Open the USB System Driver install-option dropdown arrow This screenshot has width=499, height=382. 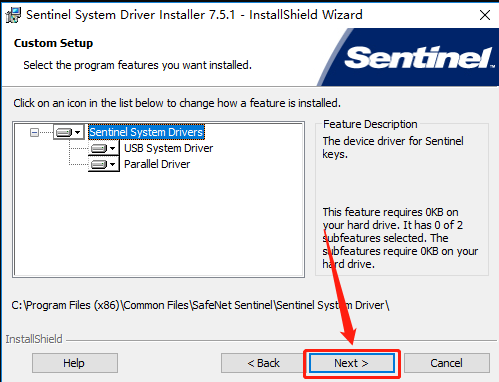pyautogui.click(x=113, y=148)
